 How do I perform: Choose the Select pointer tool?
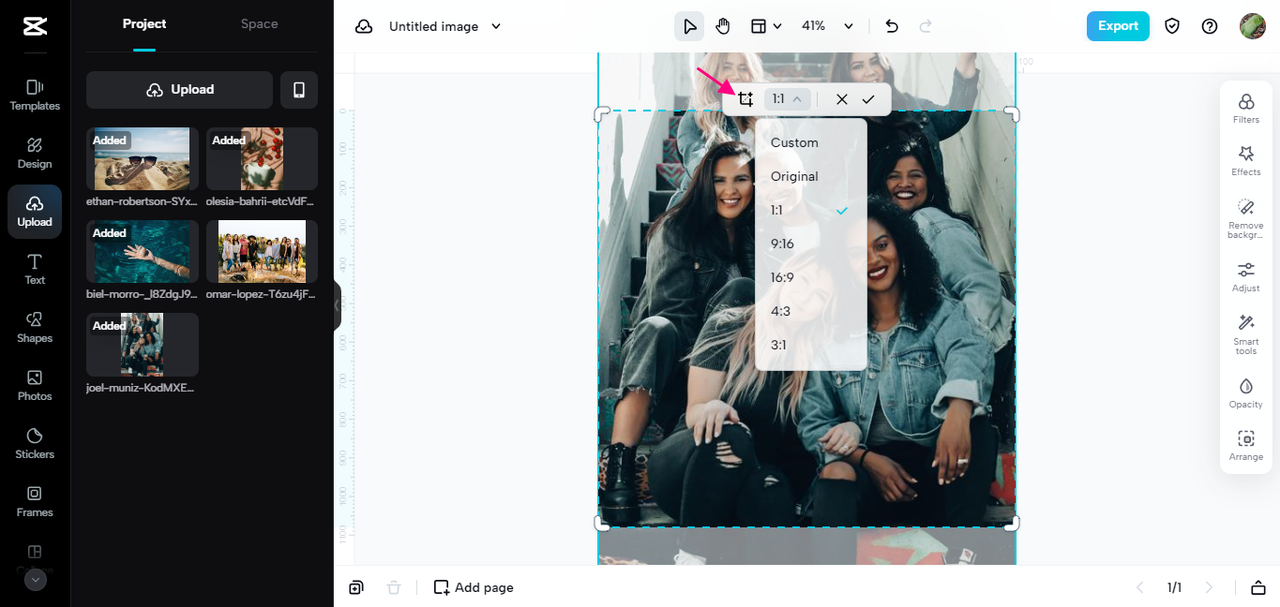click(689, 26)
